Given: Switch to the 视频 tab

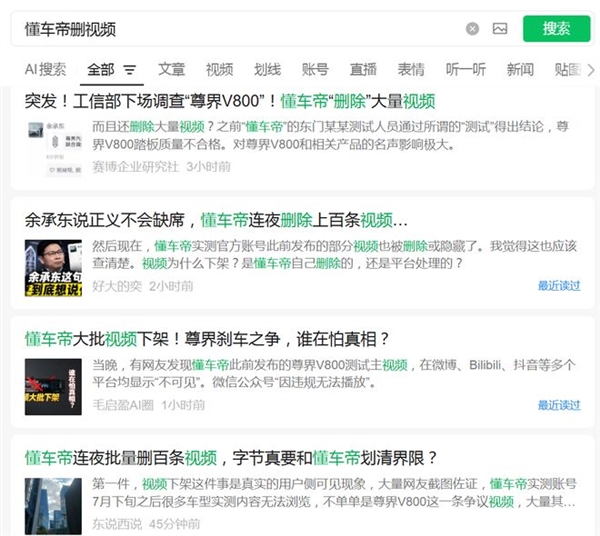Looking at the screenshot, I should point(220,70).
